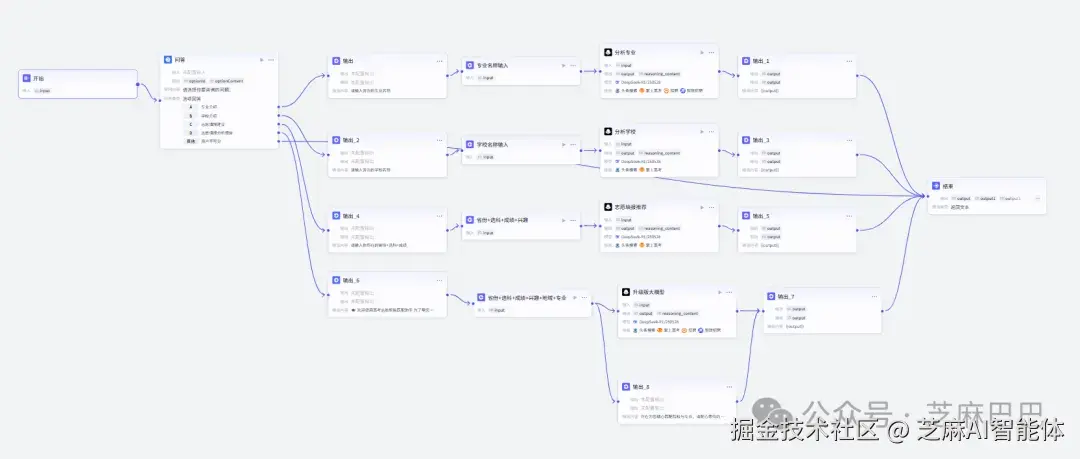Viewport: 1080px width, 459px height.
Task: Select the 输出_3 node title
Action: [761, 140]
